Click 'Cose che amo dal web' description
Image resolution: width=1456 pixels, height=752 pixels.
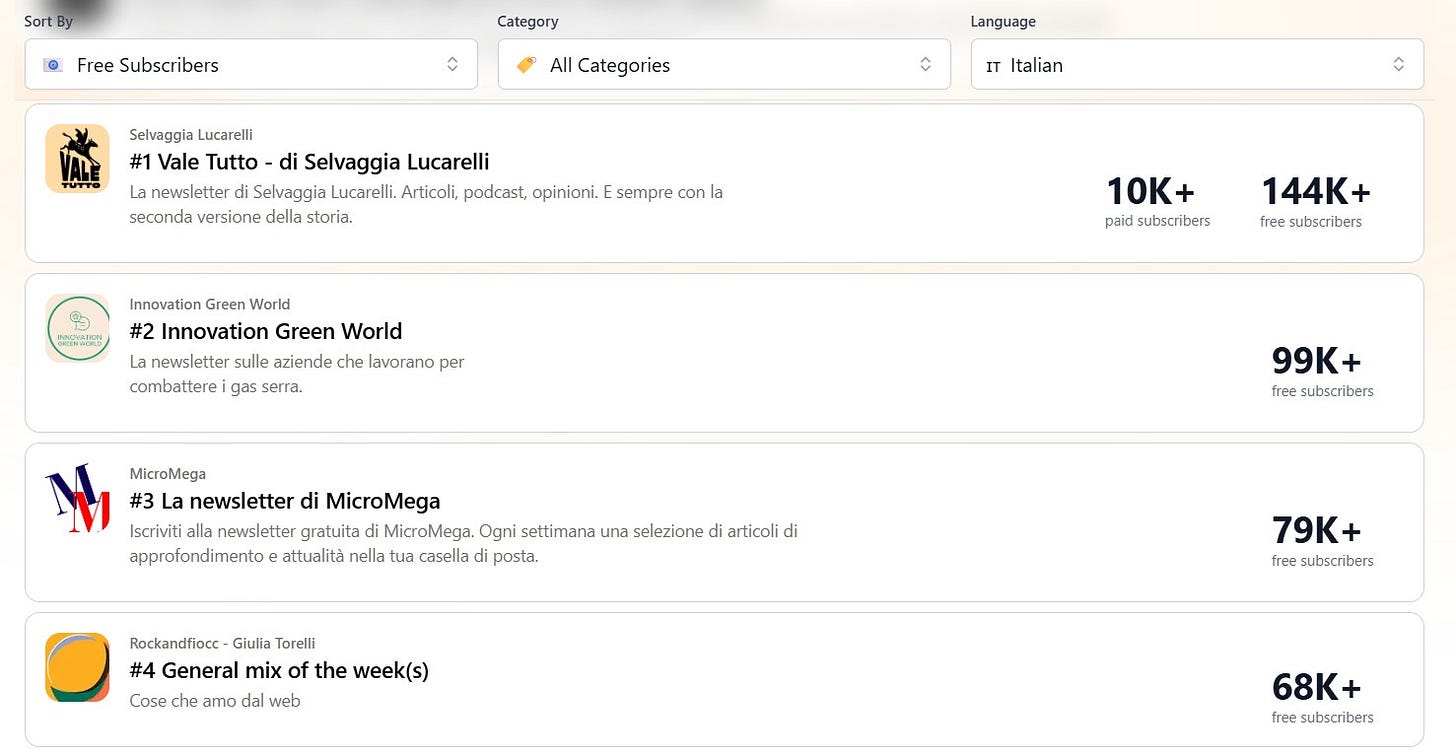(215, 701)
